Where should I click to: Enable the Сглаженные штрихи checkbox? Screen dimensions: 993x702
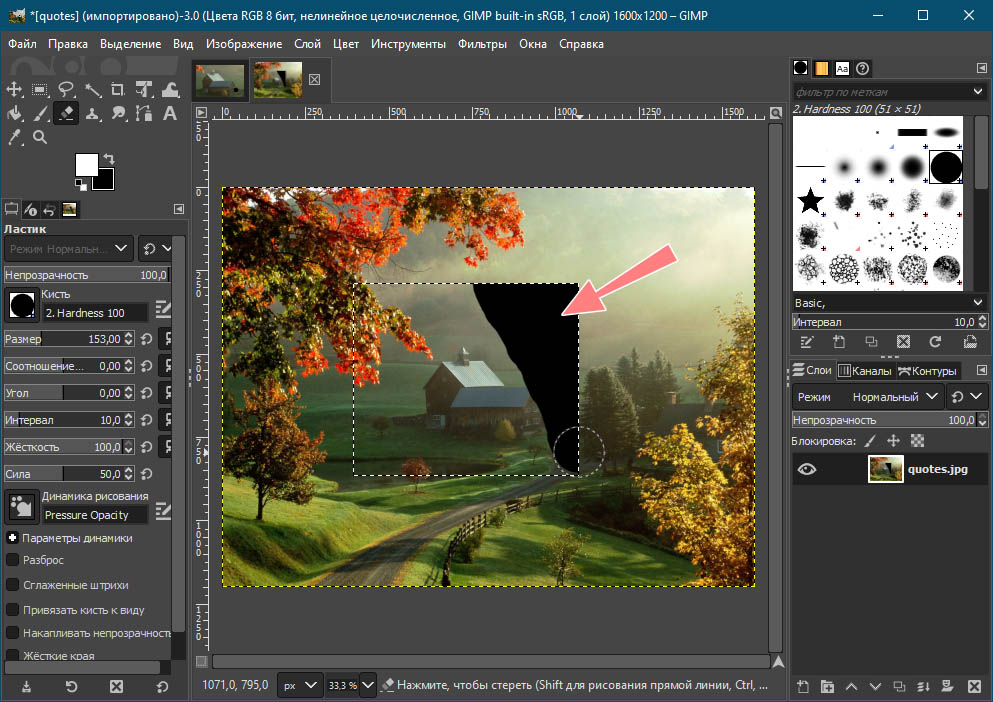[12, 585]
